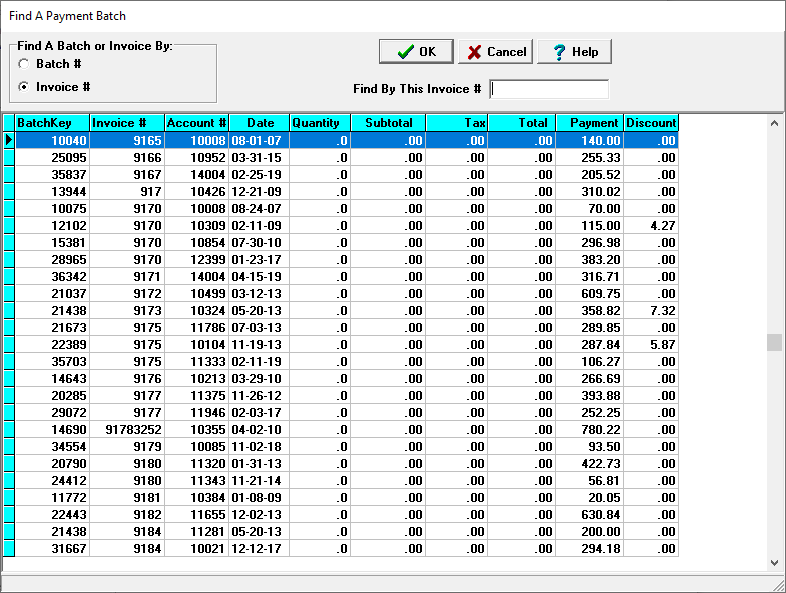Click the vertical scrollbar thumb
786x593 pixels.
(774, 342)
